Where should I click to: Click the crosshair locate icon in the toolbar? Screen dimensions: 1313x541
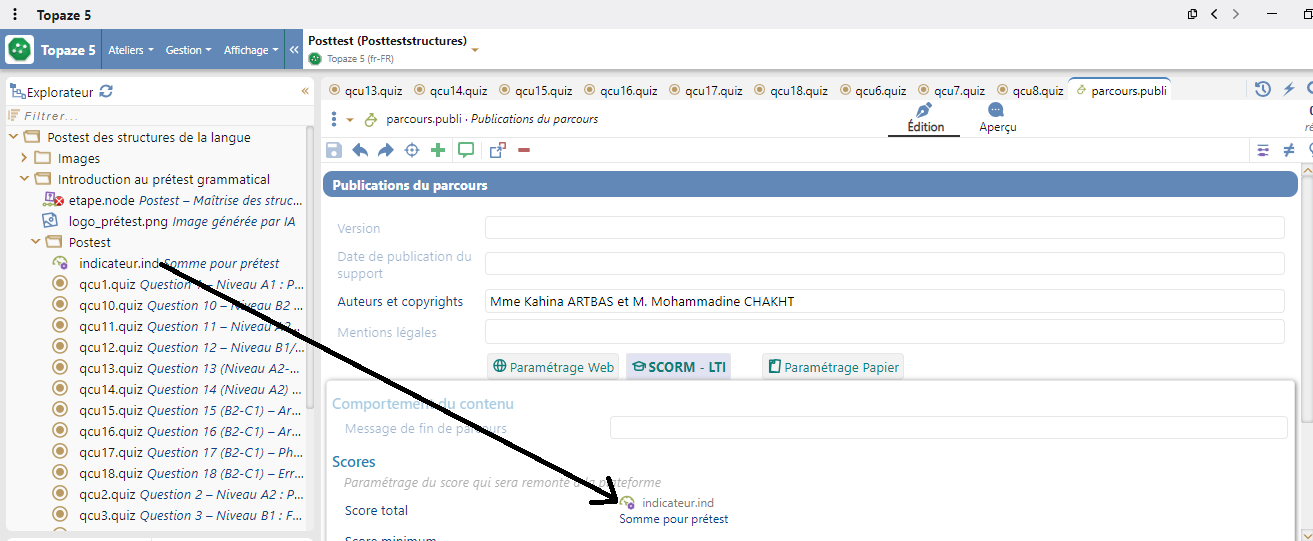coord(411,150)
